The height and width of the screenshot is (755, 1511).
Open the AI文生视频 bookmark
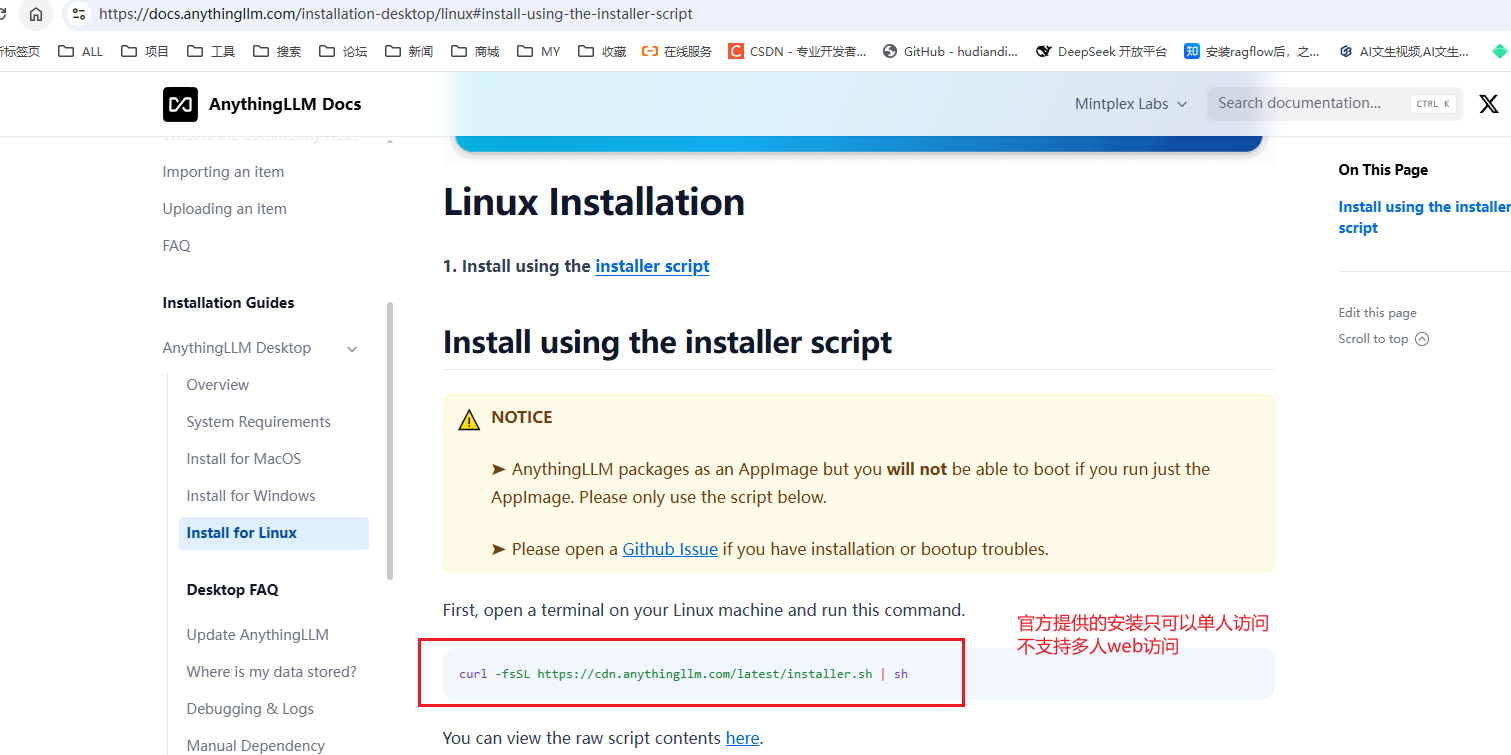click(x=1404, y=51)
